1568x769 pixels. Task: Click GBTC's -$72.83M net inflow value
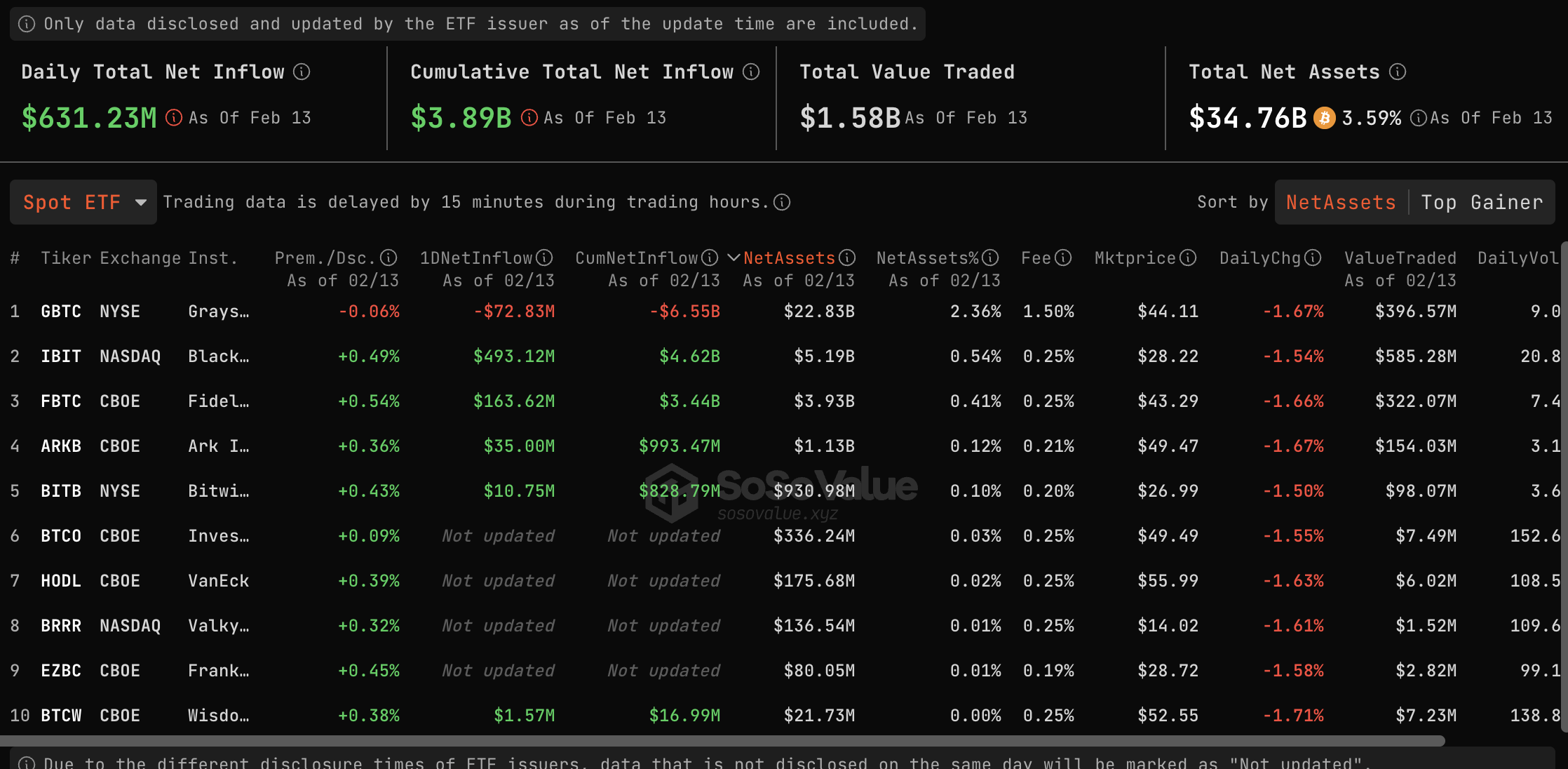pos(515,311)
